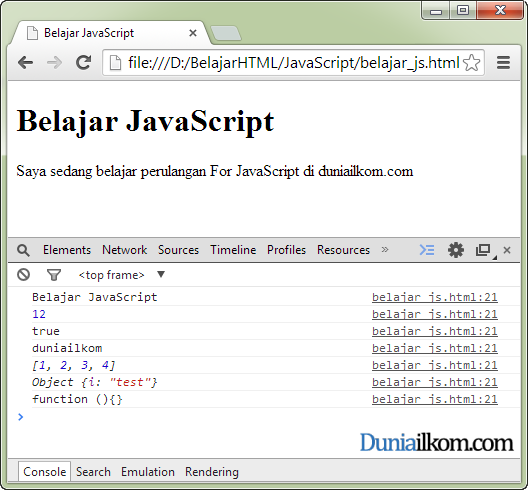Screen dimensions: 528x490
Task: Toggle the show console drawer icon
Action: (427, 250)
